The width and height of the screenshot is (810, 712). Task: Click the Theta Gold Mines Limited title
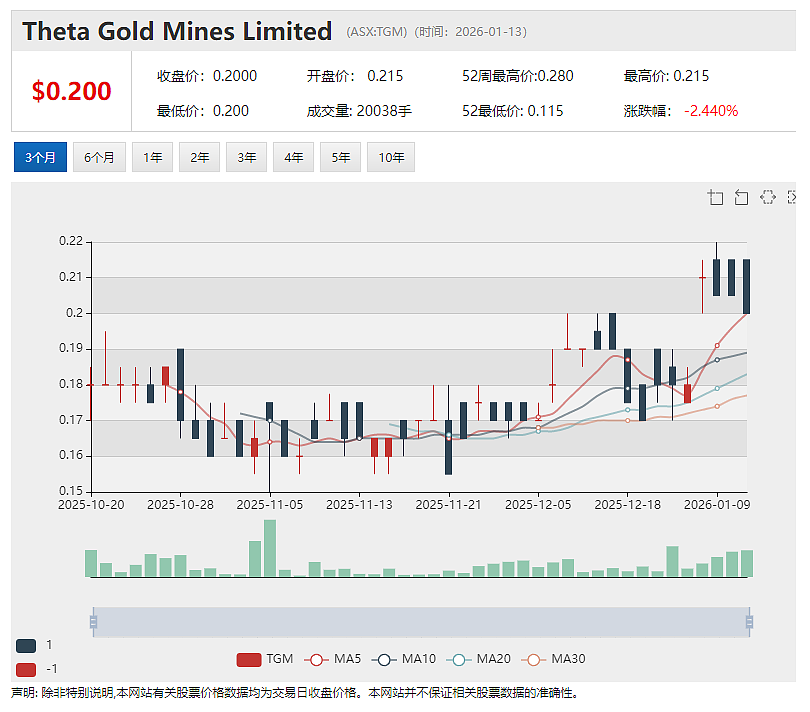[177, 31]
